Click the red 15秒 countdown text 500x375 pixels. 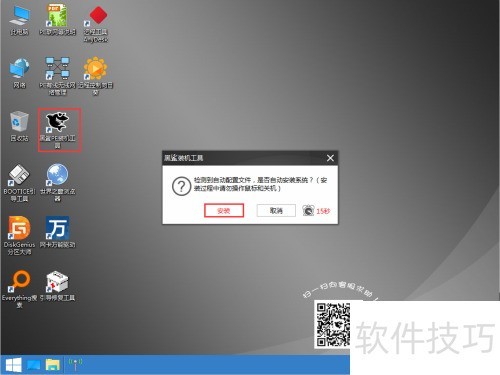coord(323,211)
